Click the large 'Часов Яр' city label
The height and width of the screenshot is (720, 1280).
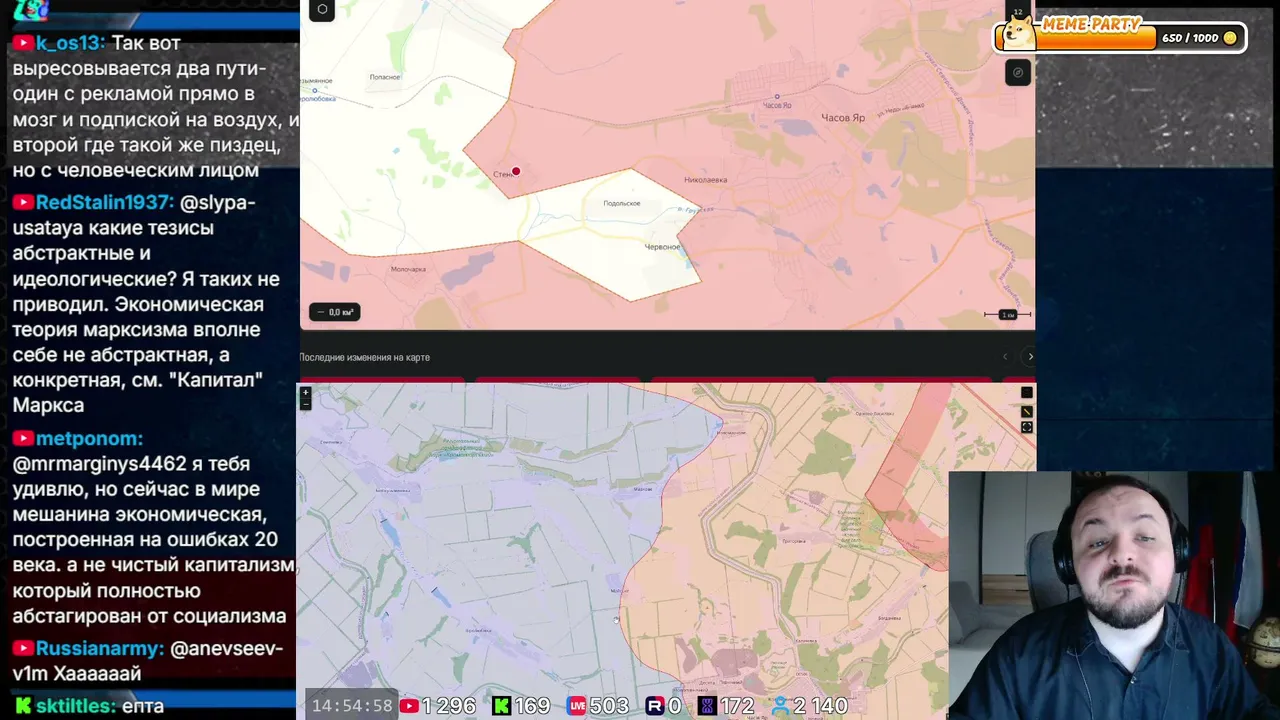click(843, 117)
